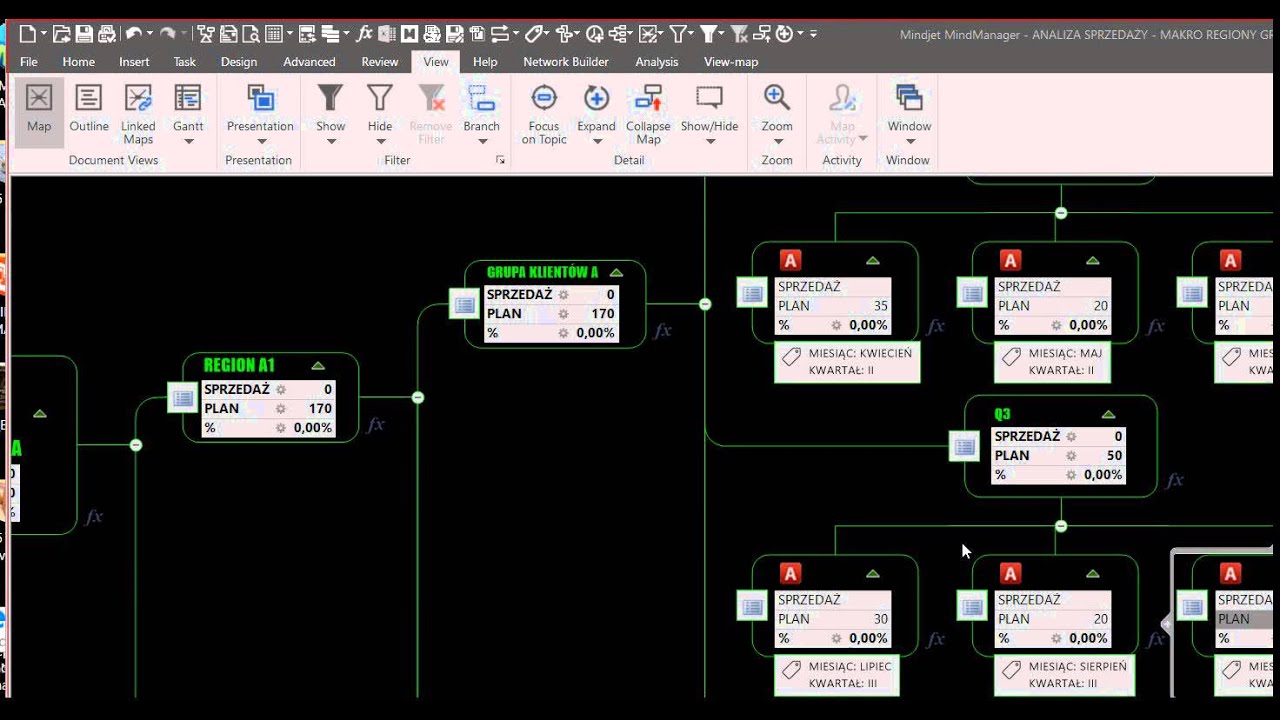Save the map using the floppy disk icon
Screen dimensions: 1280x720
point(84,34)
